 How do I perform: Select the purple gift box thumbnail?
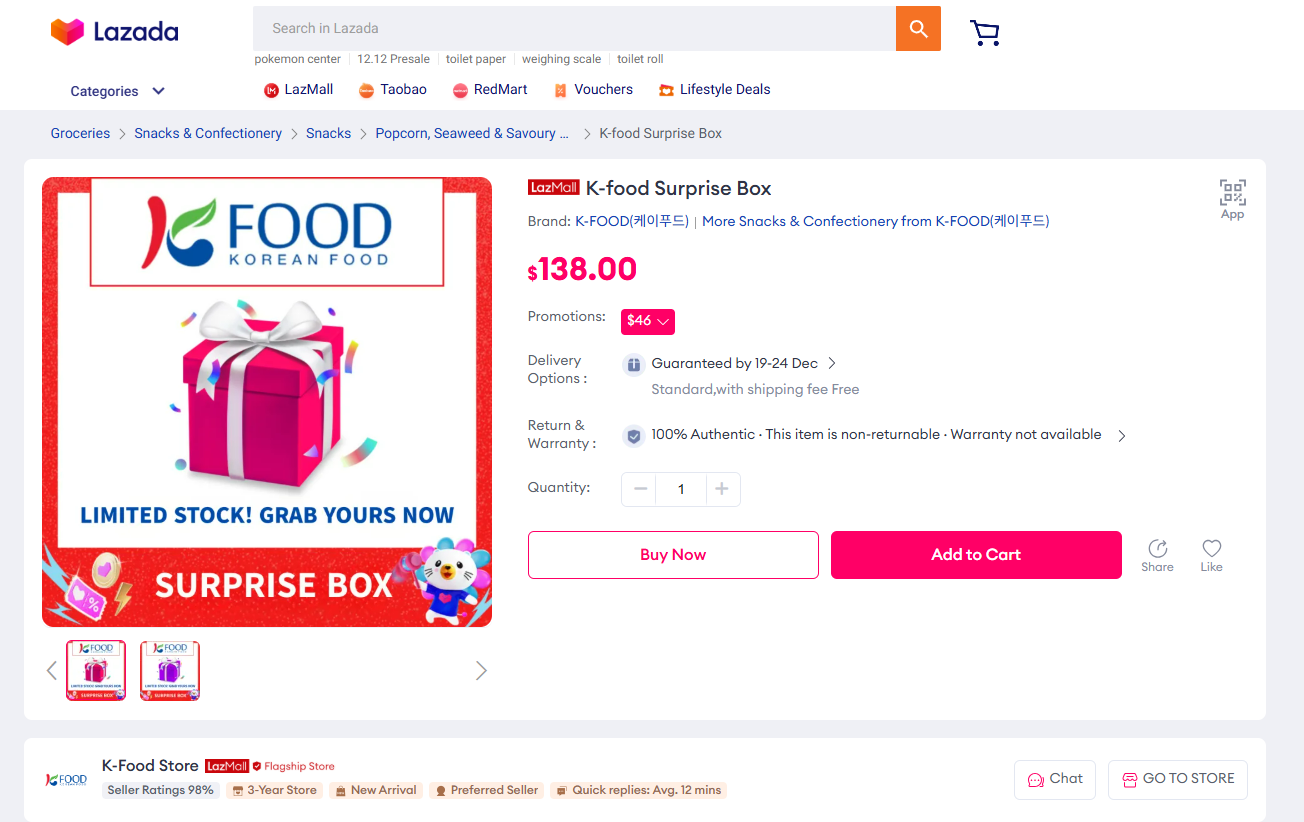(x=170, y=670)
